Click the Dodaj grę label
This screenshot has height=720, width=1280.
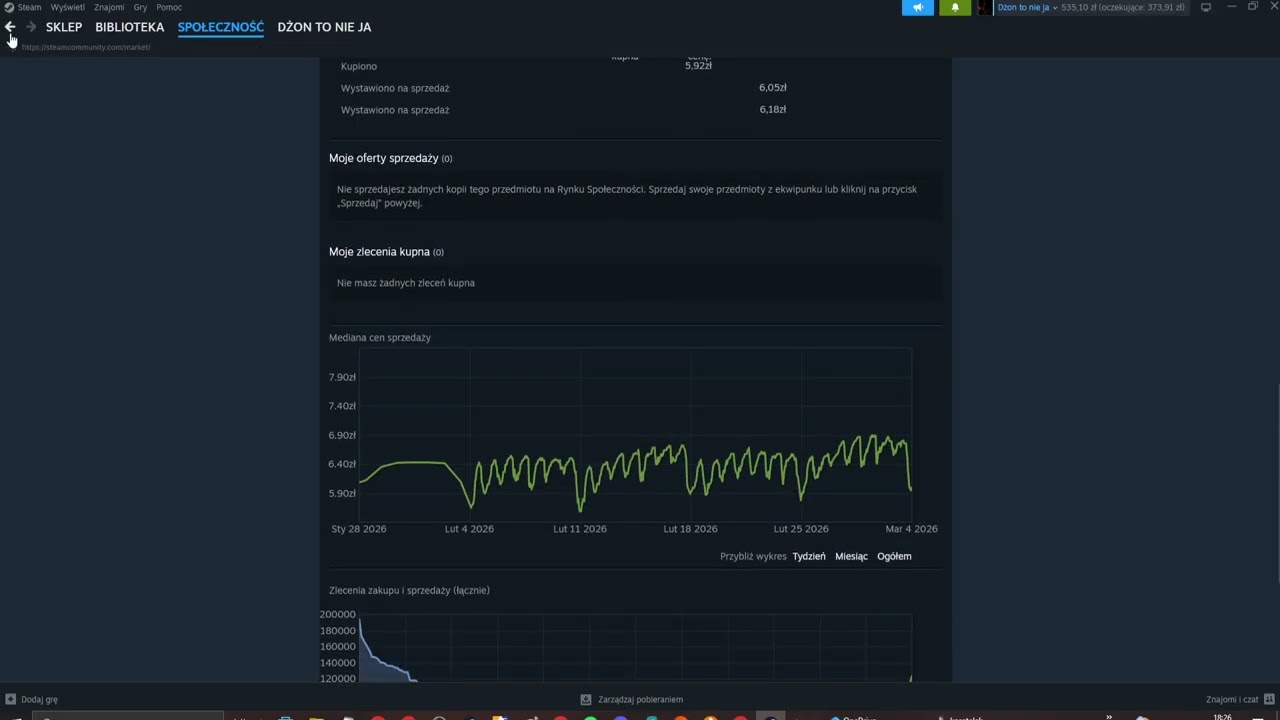(39, 700)
